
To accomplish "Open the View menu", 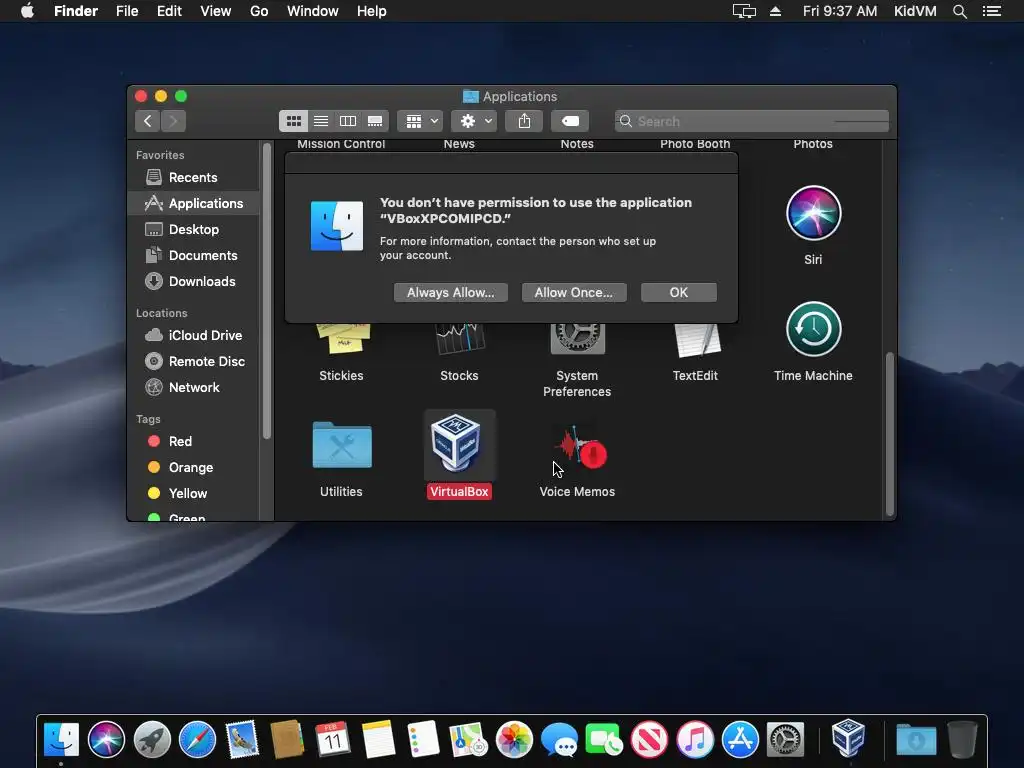I will 216,11.
